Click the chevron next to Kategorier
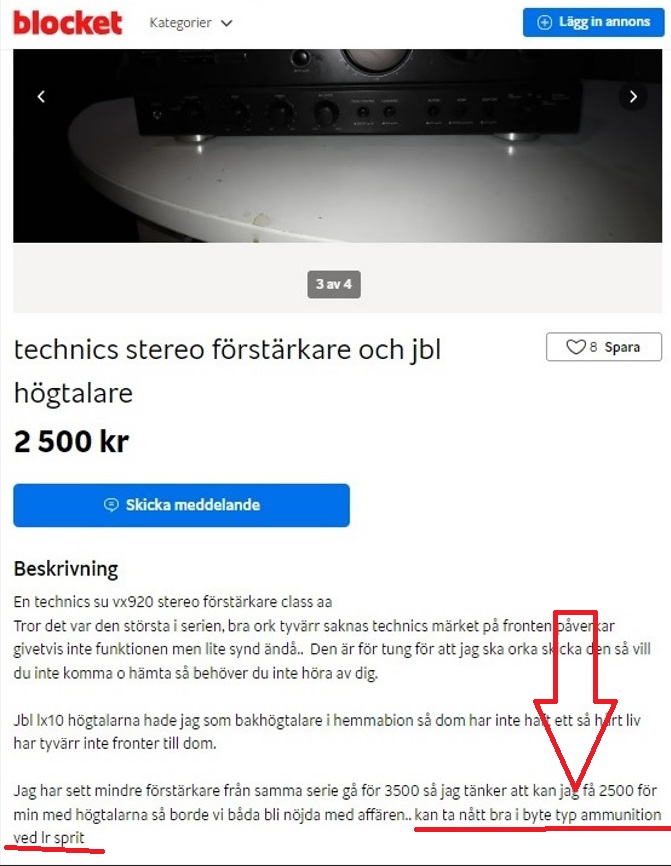The image size is (671, 866). (x=226, y=23)
